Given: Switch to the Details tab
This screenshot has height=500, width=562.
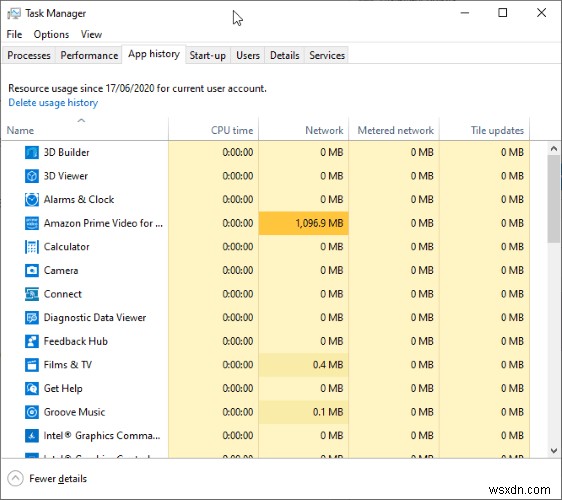Looking at the screenshot, I should [x=285, y=56].
